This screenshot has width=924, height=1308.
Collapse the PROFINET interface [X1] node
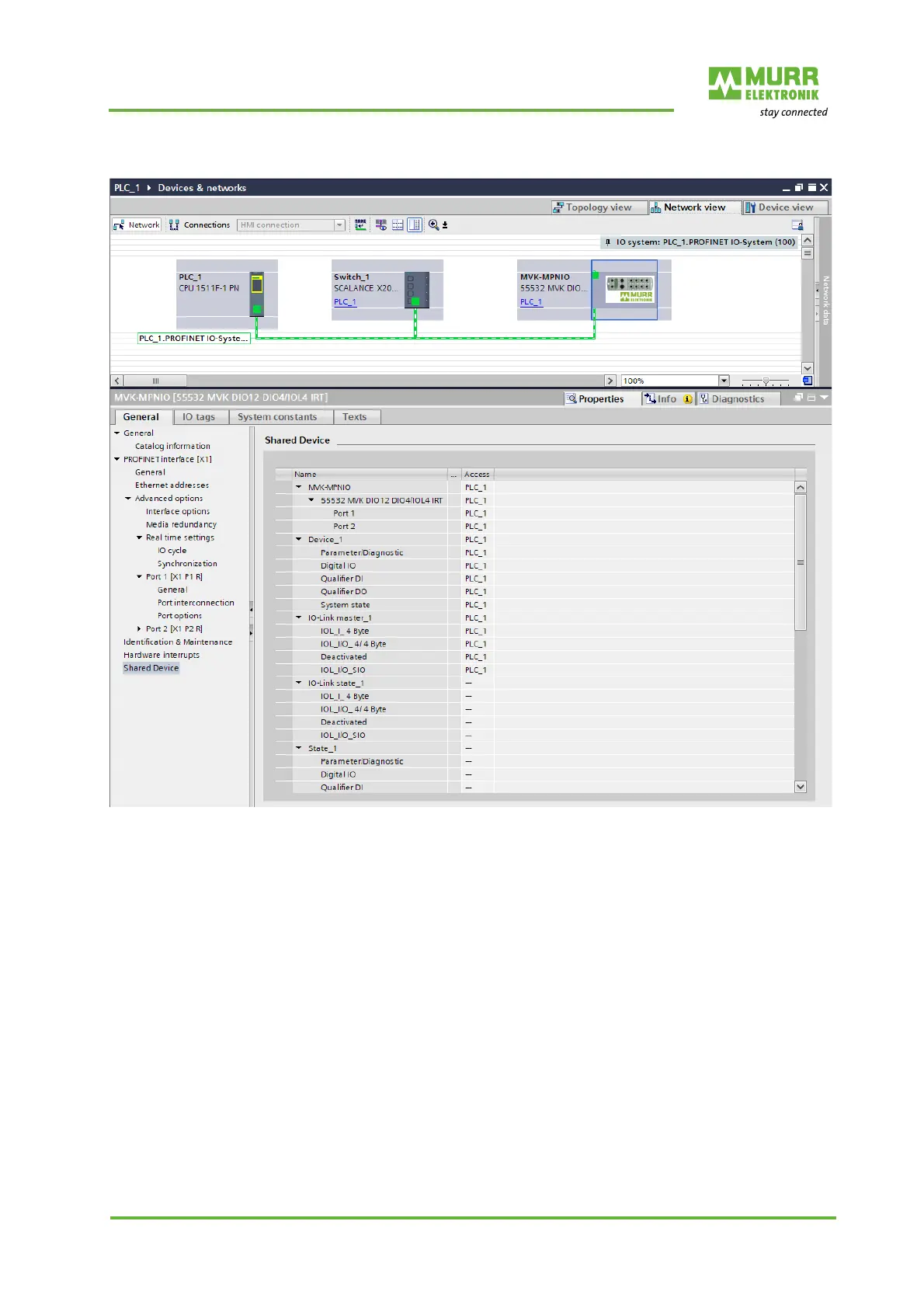coord(117,460)
